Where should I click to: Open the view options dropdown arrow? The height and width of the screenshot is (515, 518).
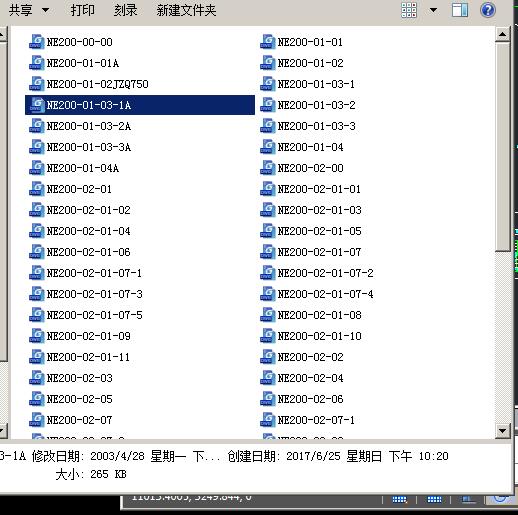[x=433, y=10]
